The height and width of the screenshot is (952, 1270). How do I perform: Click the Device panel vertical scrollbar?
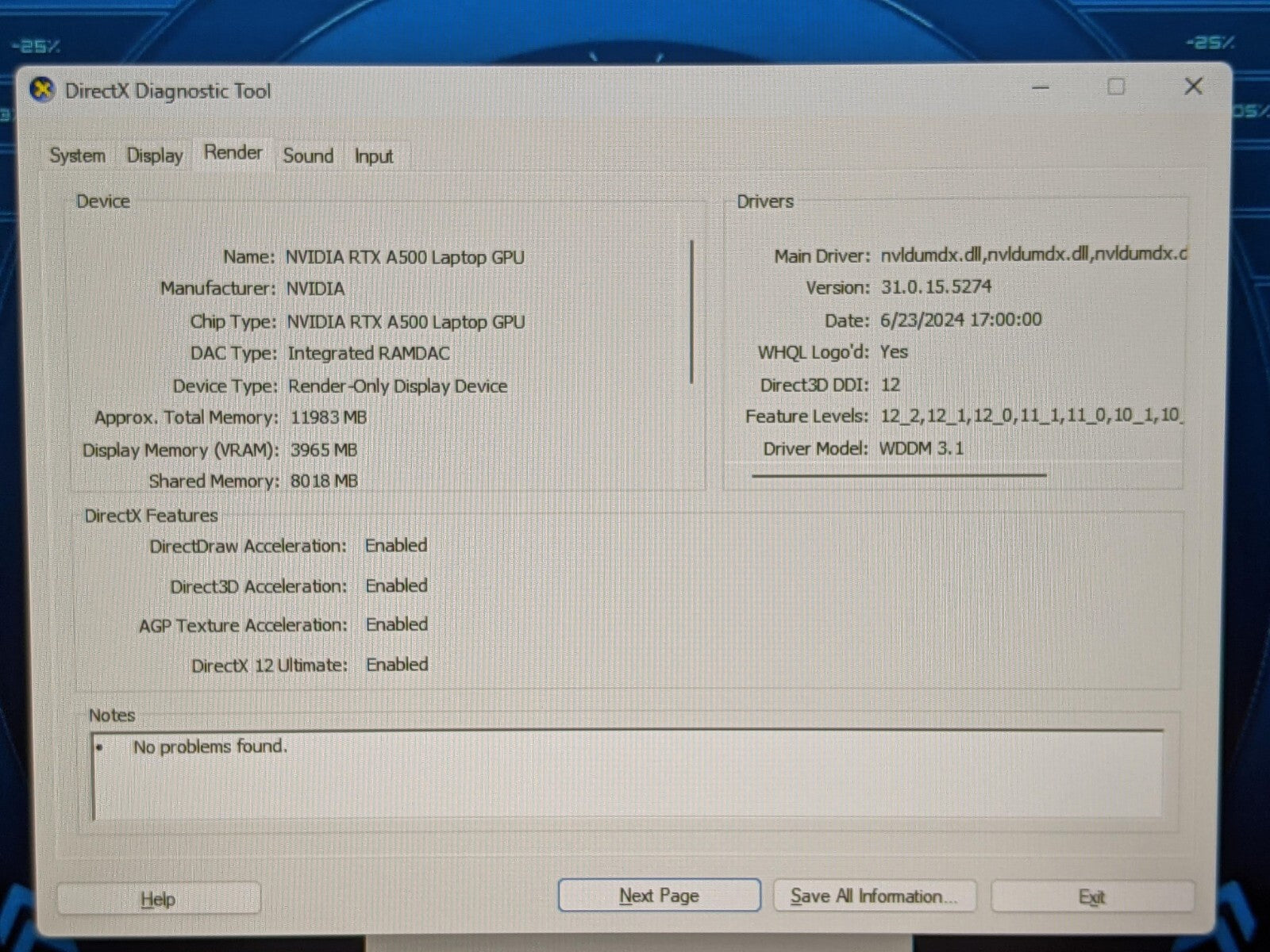(x=692, y=312)
